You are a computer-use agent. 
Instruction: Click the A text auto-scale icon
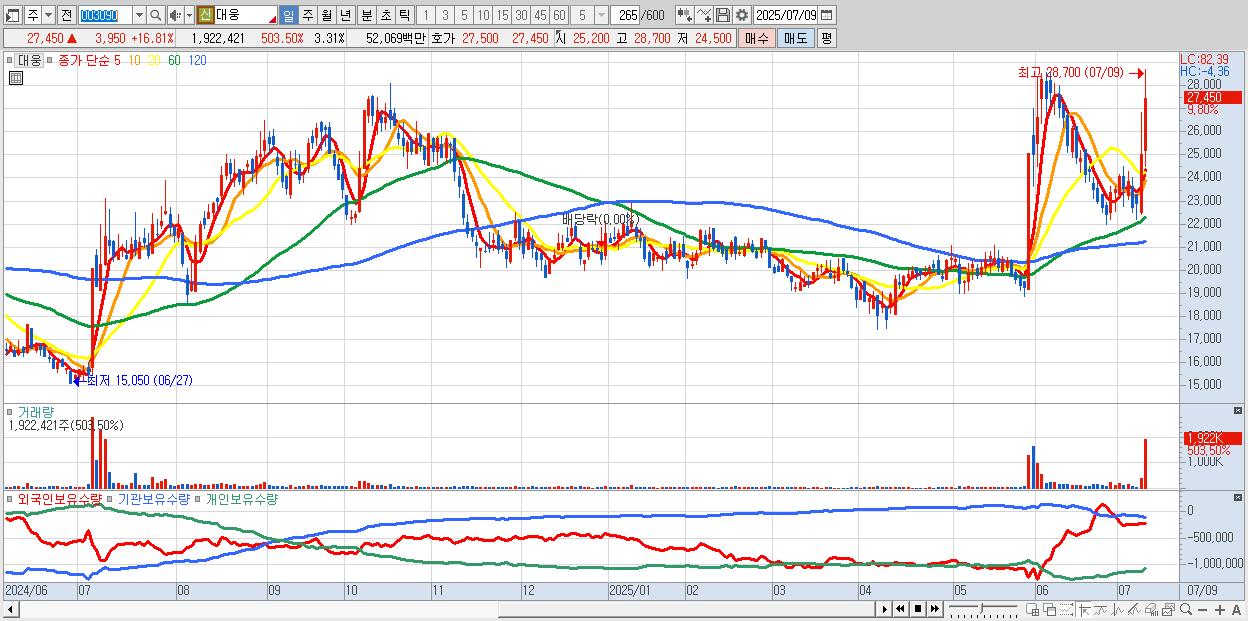pos(1237,610)
